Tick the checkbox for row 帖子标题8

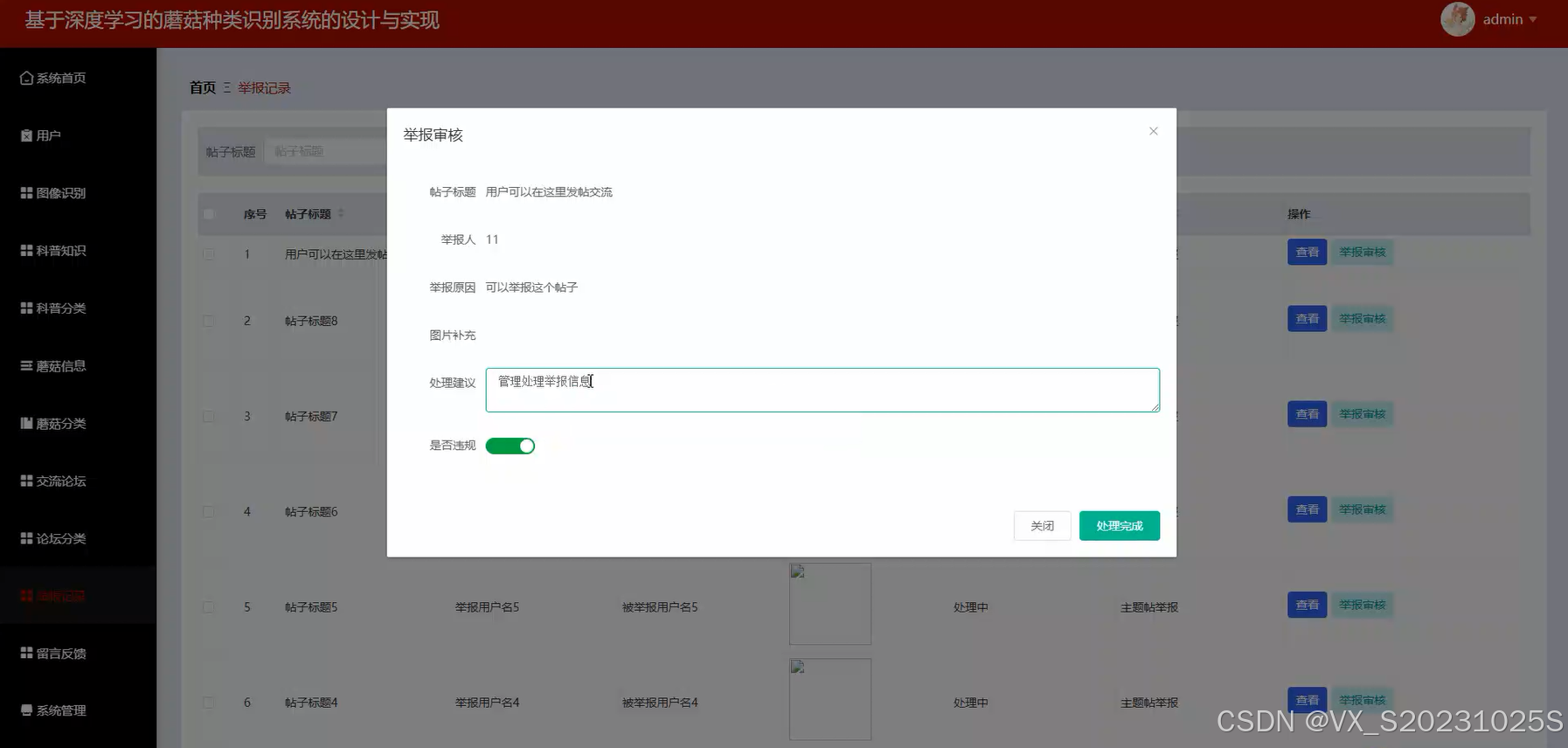click(x=209, y=321)
